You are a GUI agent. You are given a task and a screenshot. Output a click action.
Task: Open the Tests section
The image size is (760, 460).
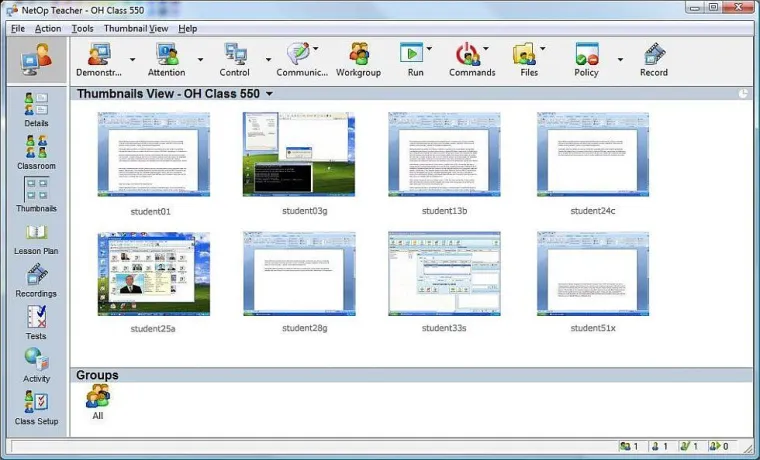tap(36, 322)
